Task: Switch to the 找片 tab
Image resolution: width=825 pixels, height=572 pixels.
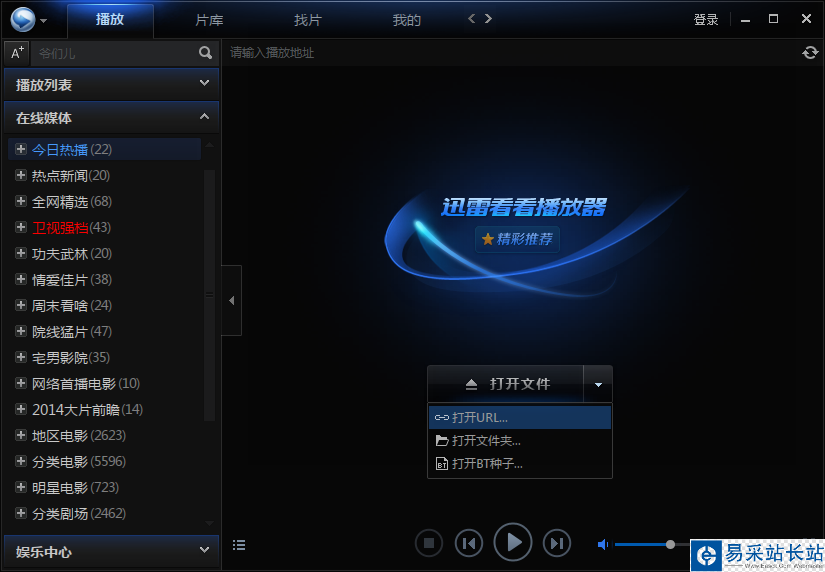Action: click(308, 20)
